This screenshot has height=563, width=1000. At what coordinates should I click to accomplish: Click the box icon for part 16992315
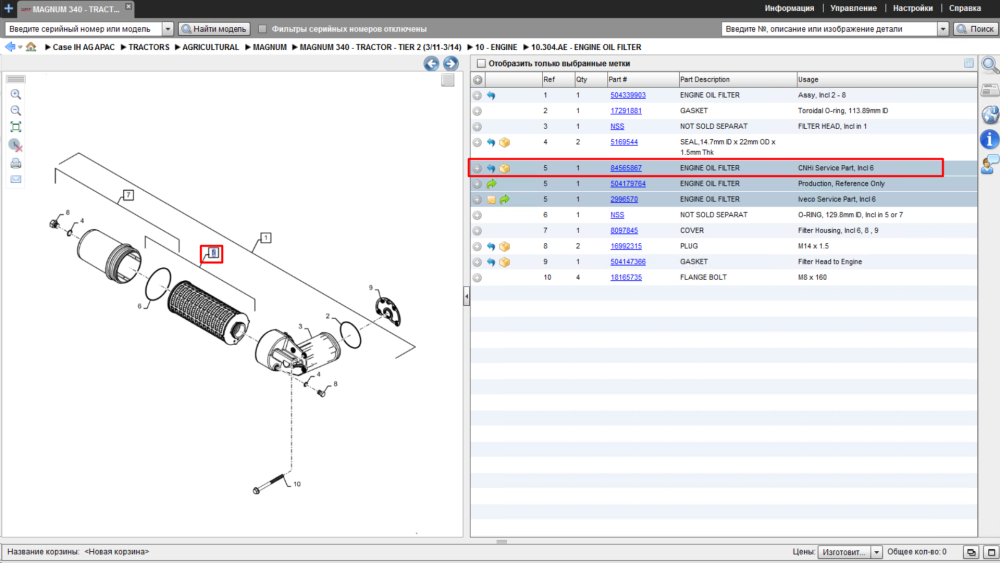(x=504, y=246)
